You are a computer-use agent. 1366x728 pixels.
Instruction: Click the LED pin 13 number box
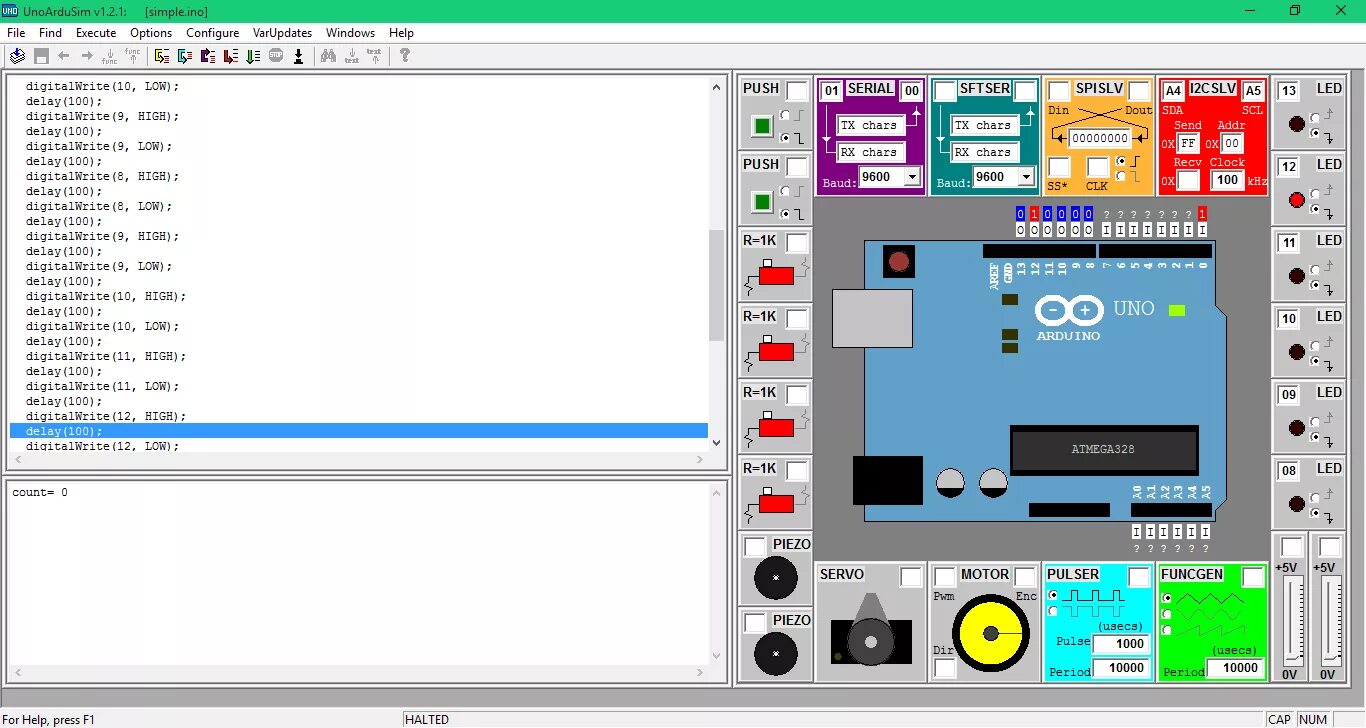pos(1289,91)
